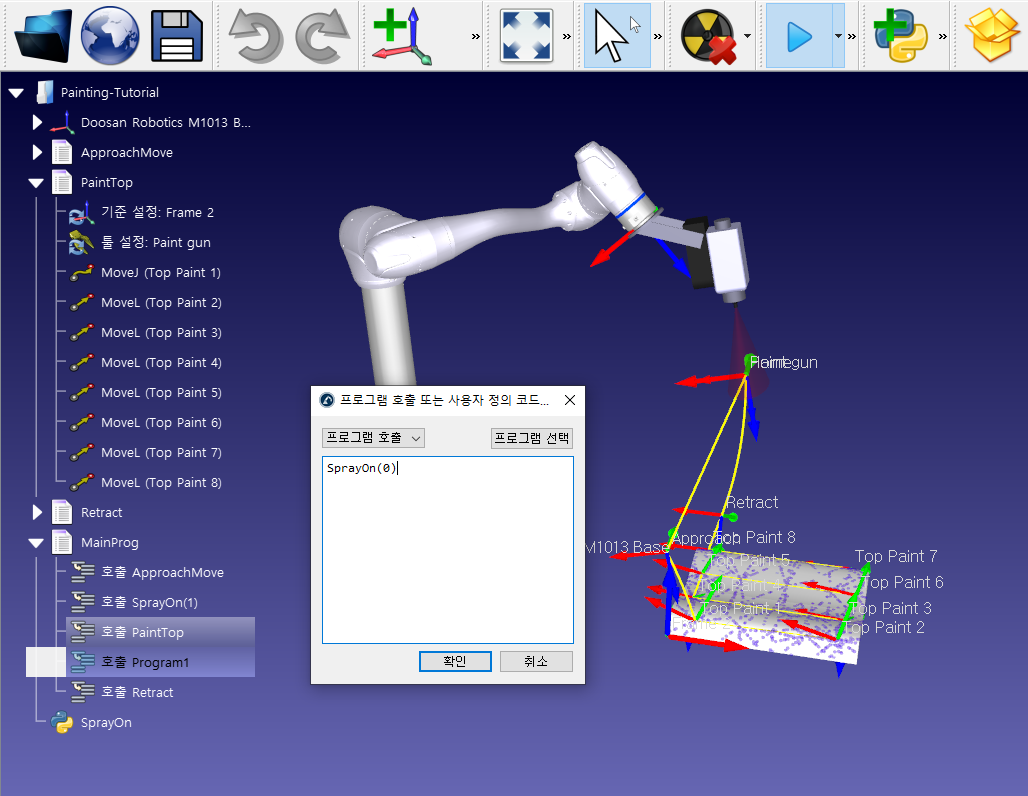
Task: Click the 프로그램 선택 button
Action: pyautogui.click(x=531, y=438)
